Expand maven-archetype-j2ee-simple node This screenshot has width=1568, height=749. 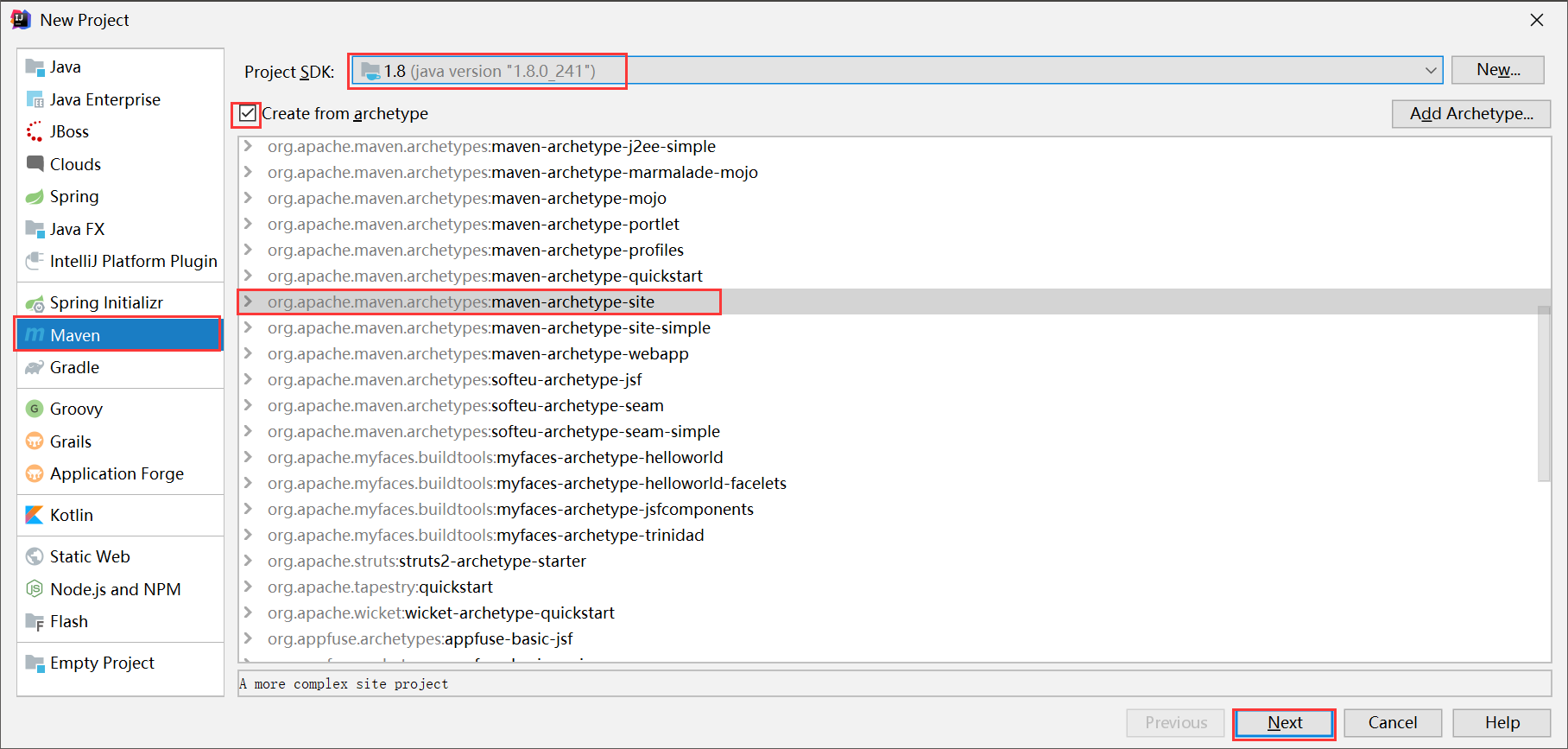click(x=249, y=146)
